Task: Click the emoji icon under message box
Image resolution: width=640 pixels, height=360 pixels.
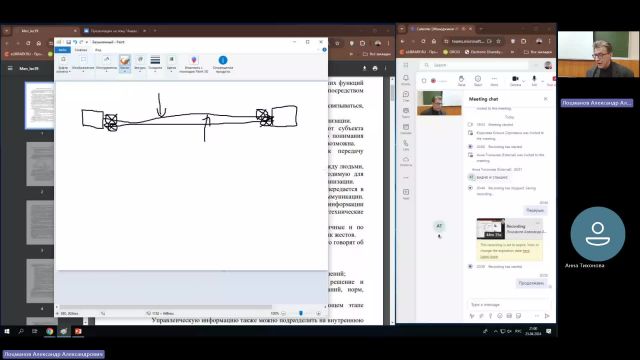Action: click(x=500, y=316)
